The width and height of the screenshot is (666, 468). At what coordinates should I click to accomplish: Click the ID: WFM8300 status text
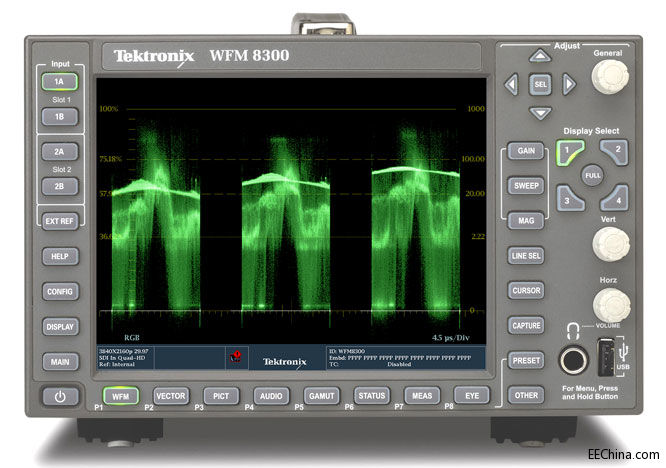point(347,351)
